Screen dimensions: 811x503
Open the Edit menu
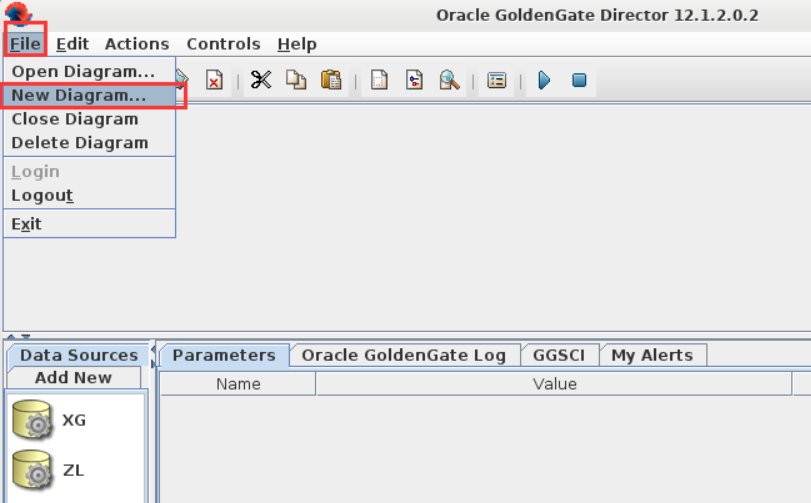[72, 44]
